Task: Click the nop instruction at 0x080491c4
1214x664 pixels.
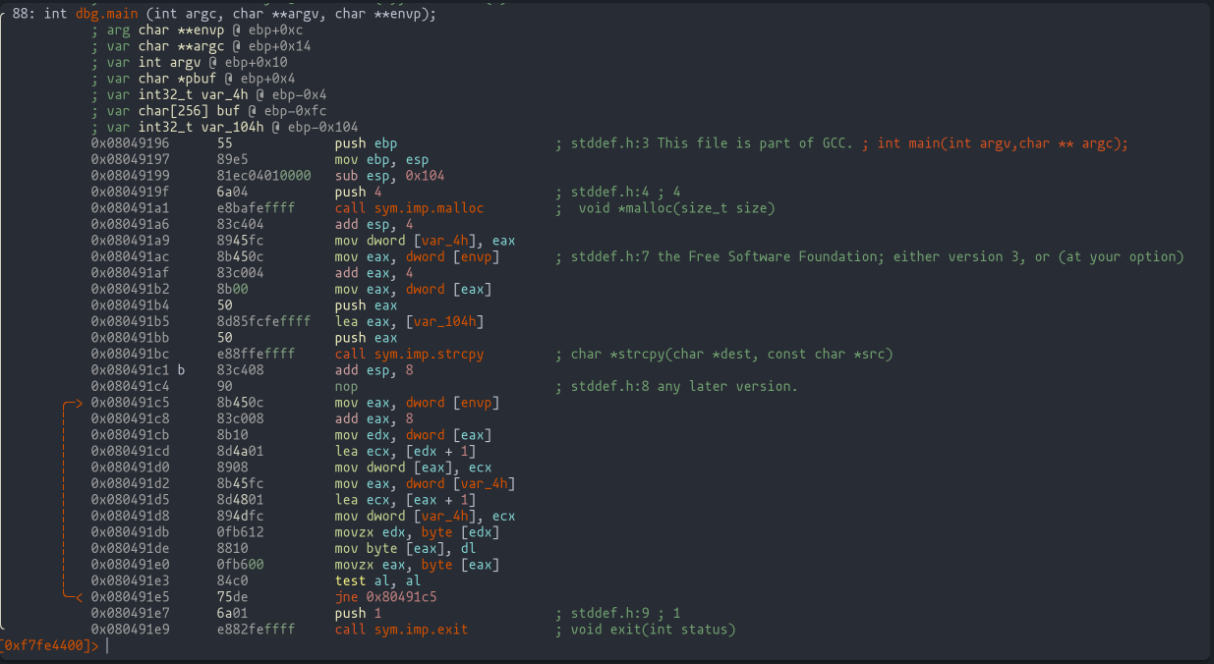Action: coord(346,386)
